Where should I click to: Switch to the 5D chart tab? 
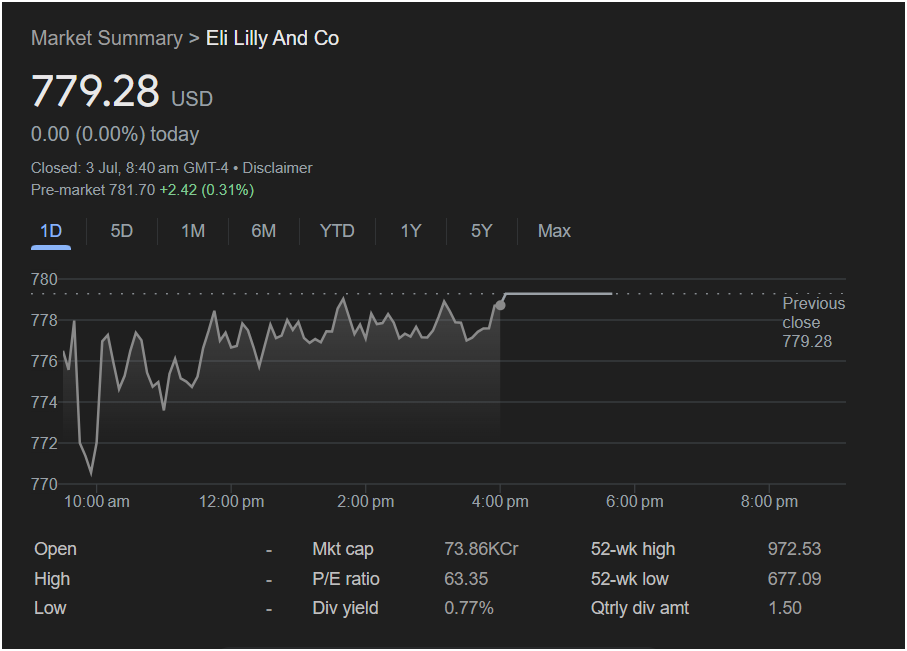[x=121, y=231]
